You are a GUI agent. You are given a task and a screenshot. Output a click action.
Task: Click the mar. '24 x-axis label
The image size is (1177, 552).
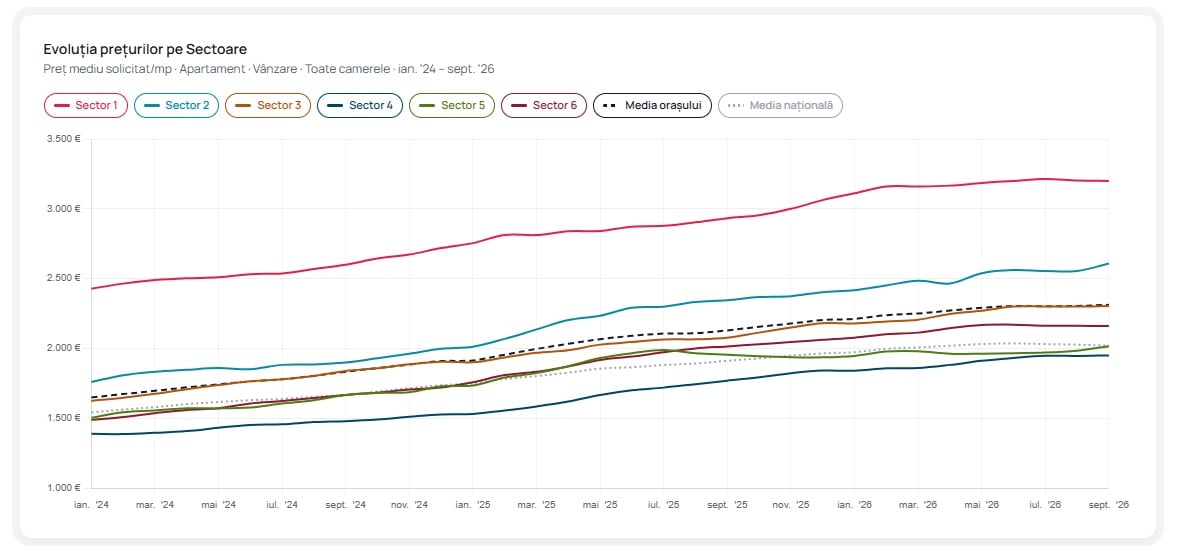(155, 505)
